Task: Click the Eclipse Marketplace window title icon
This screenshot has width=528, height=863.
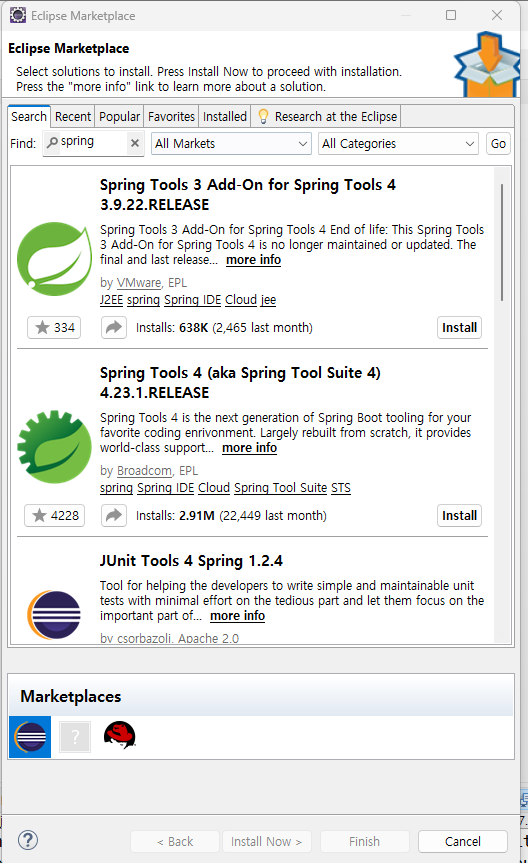Action: click(x=18, y=15)
